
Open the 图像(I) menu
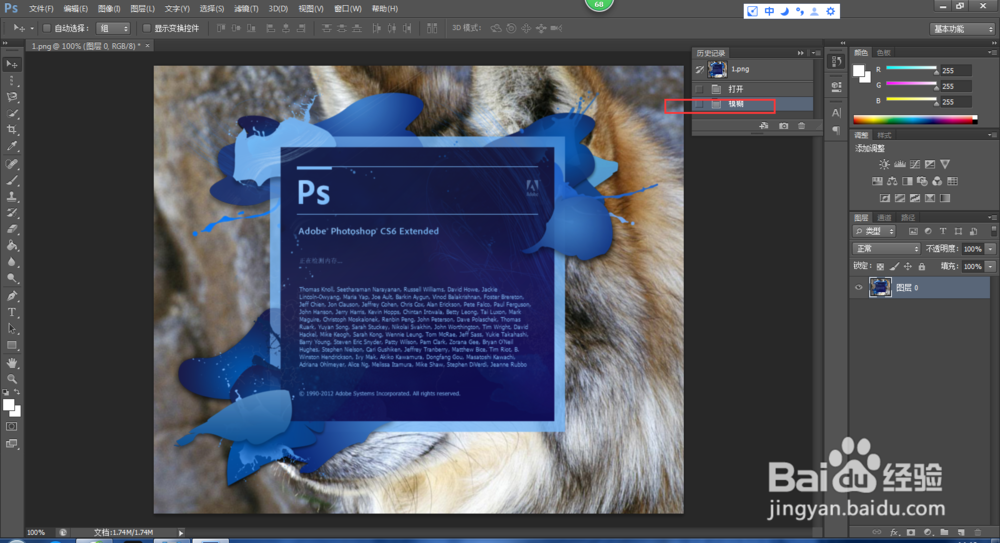point(109,9)
